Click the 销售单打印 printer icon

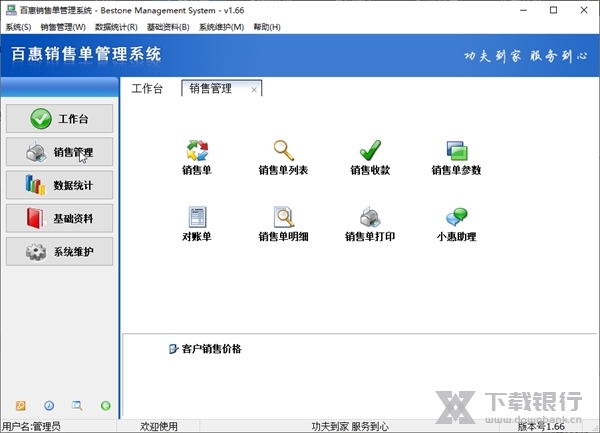point(370,217)
